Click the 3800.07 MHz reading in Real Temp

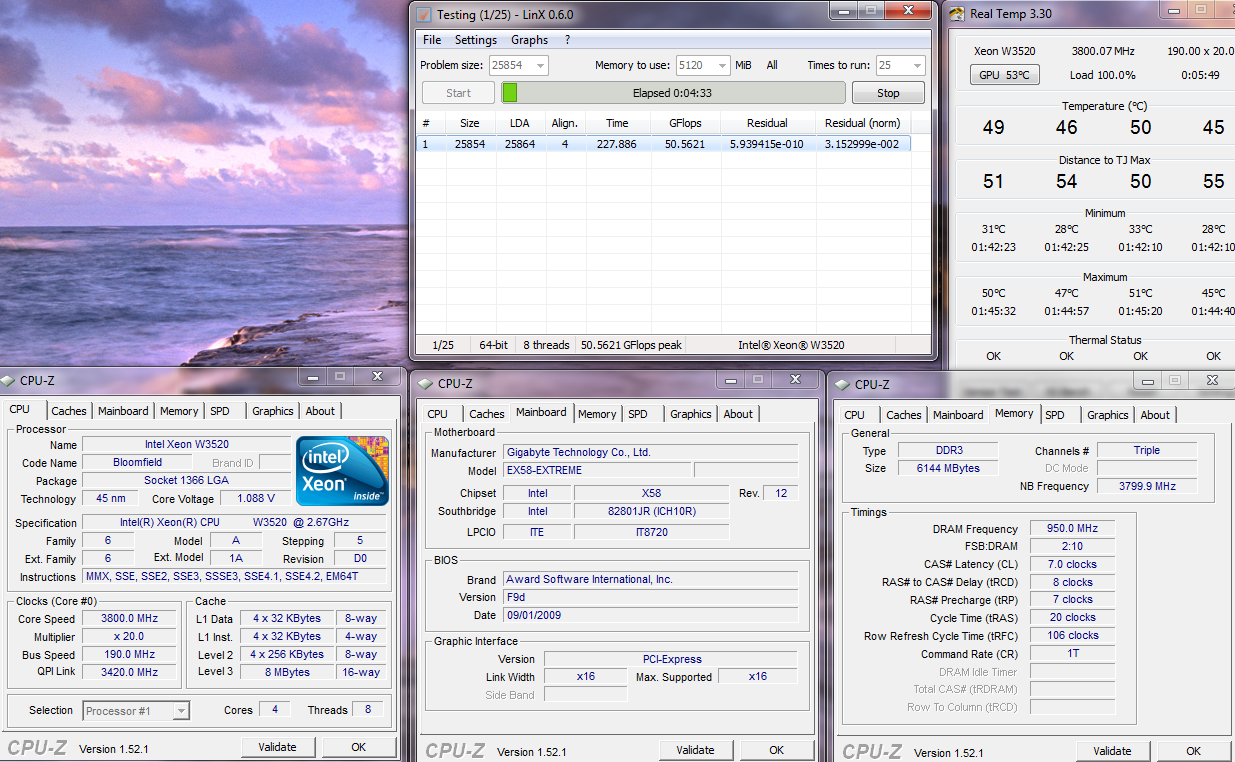click(1104, 50)
